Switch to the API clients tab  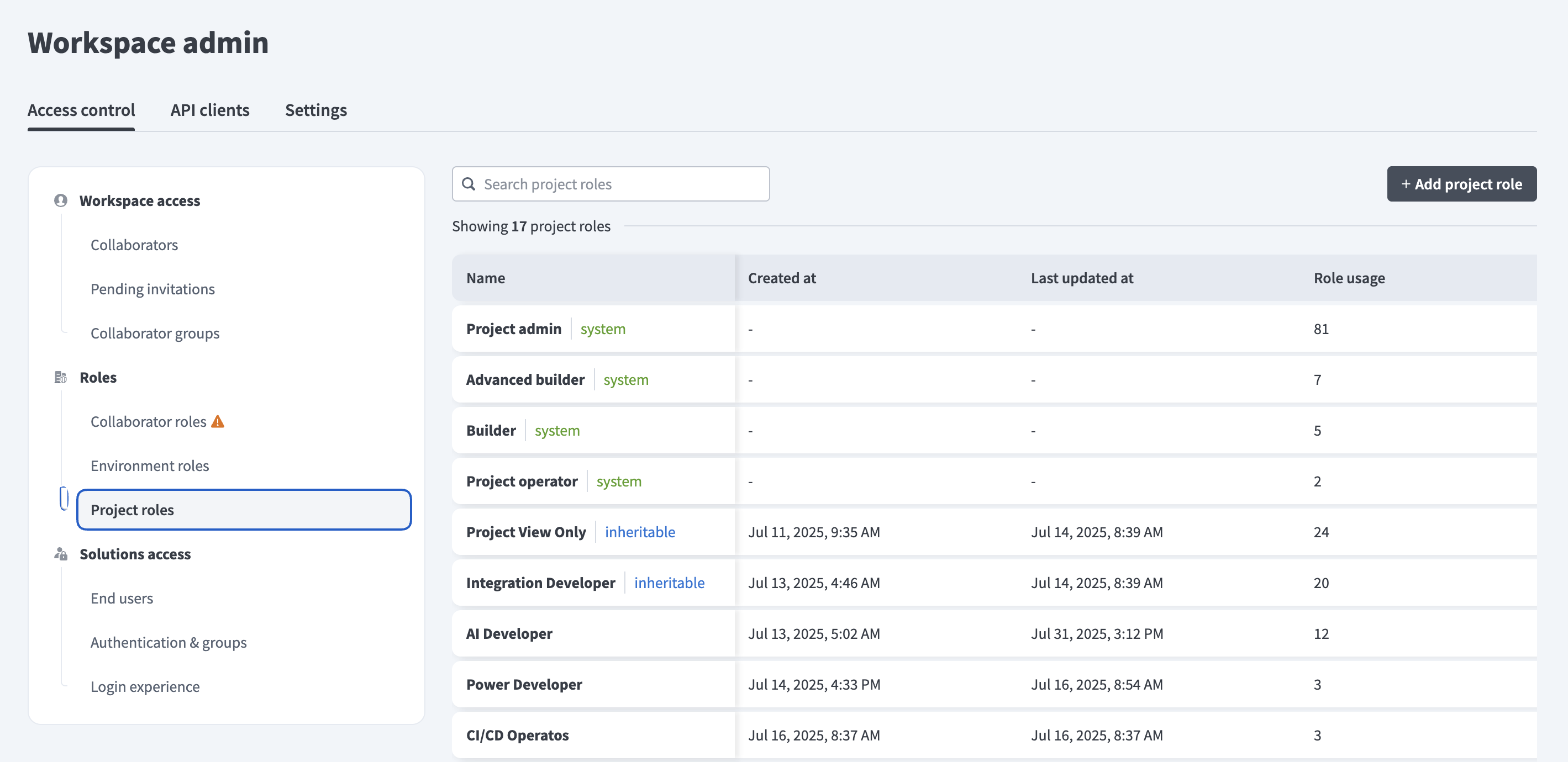pos(209,110)
